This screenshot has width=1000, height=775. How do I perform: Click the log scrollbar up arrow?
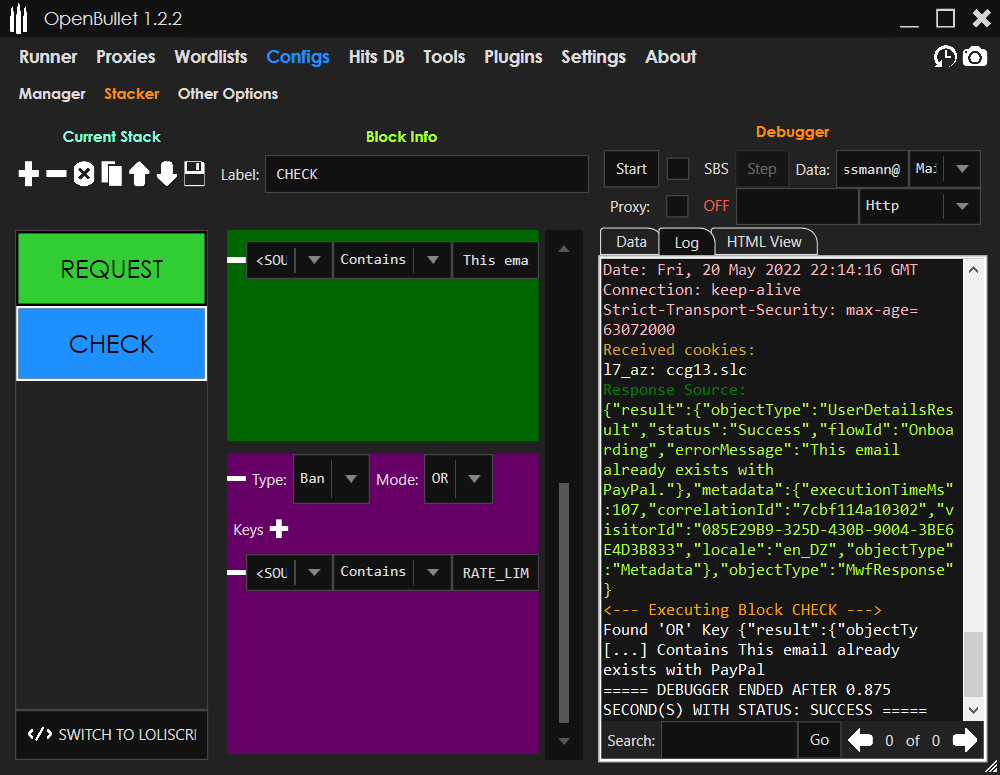tap(973, 270)
